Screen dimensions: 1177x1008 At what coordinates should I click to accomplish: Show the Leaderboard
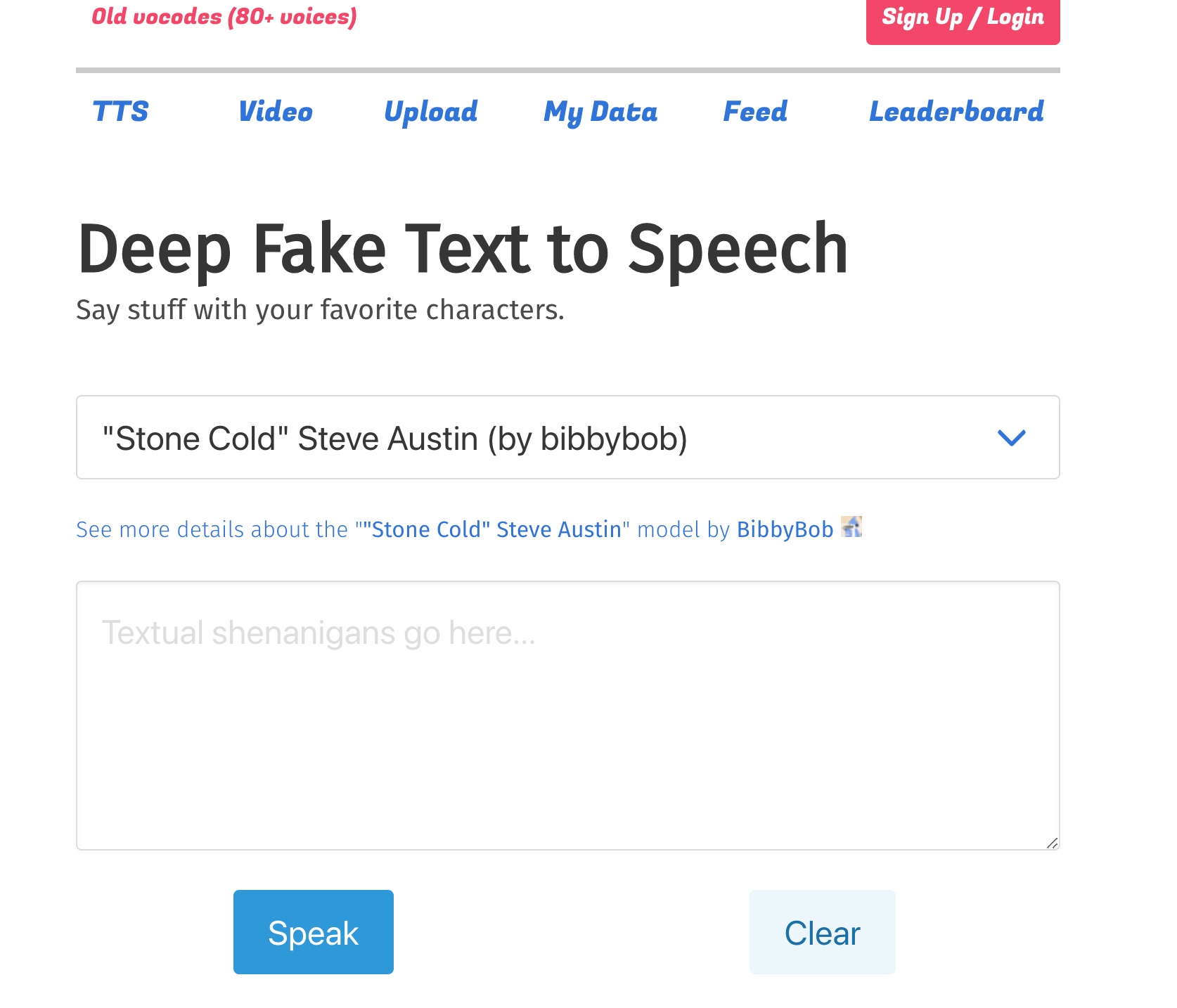[956, 112]
